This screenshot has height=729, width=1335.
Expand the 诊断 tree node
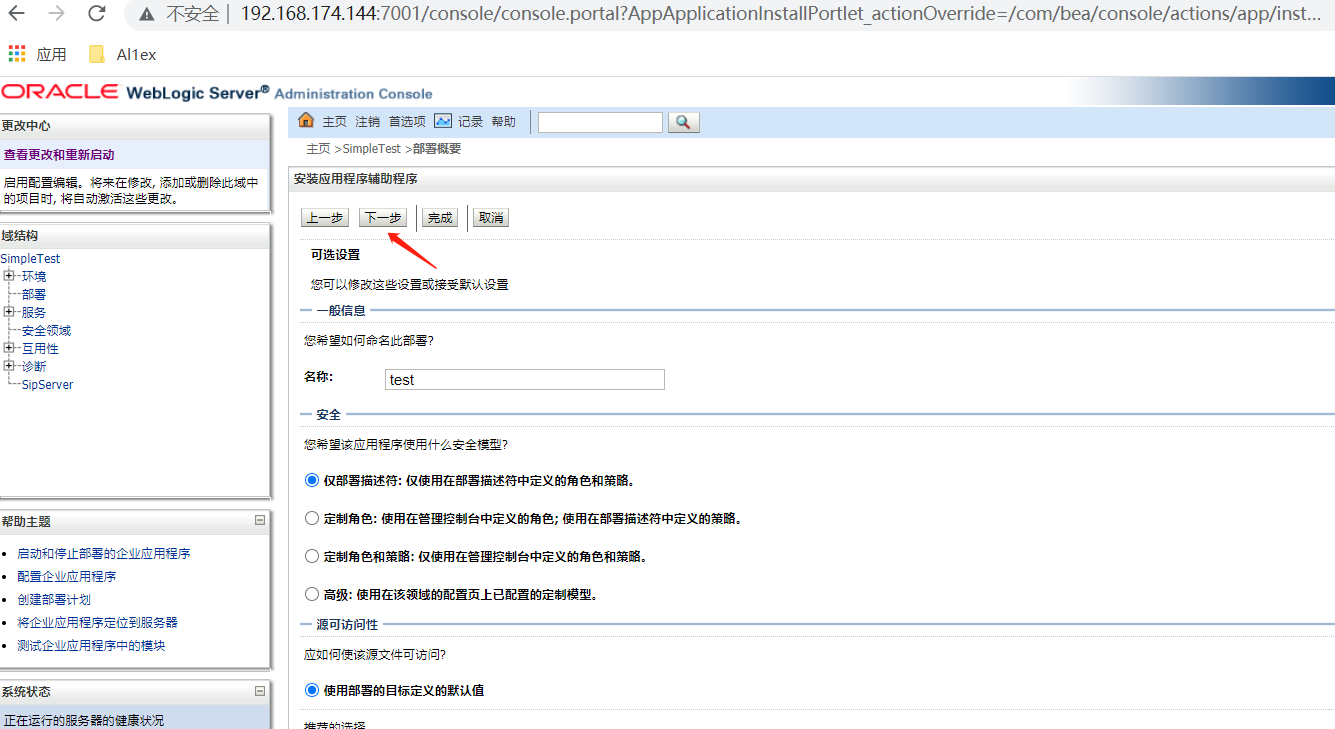click(8, 366)
